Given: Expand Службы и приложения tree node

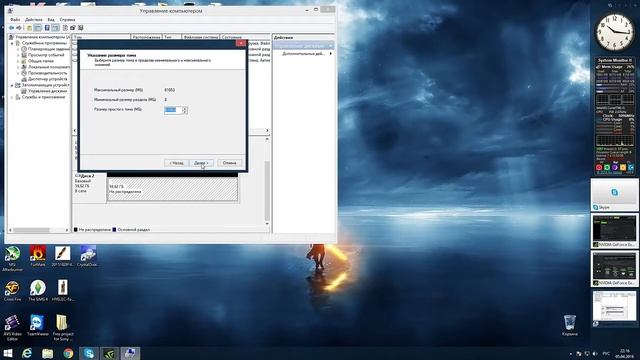Looking at the screenshot, I should point(12,97).
